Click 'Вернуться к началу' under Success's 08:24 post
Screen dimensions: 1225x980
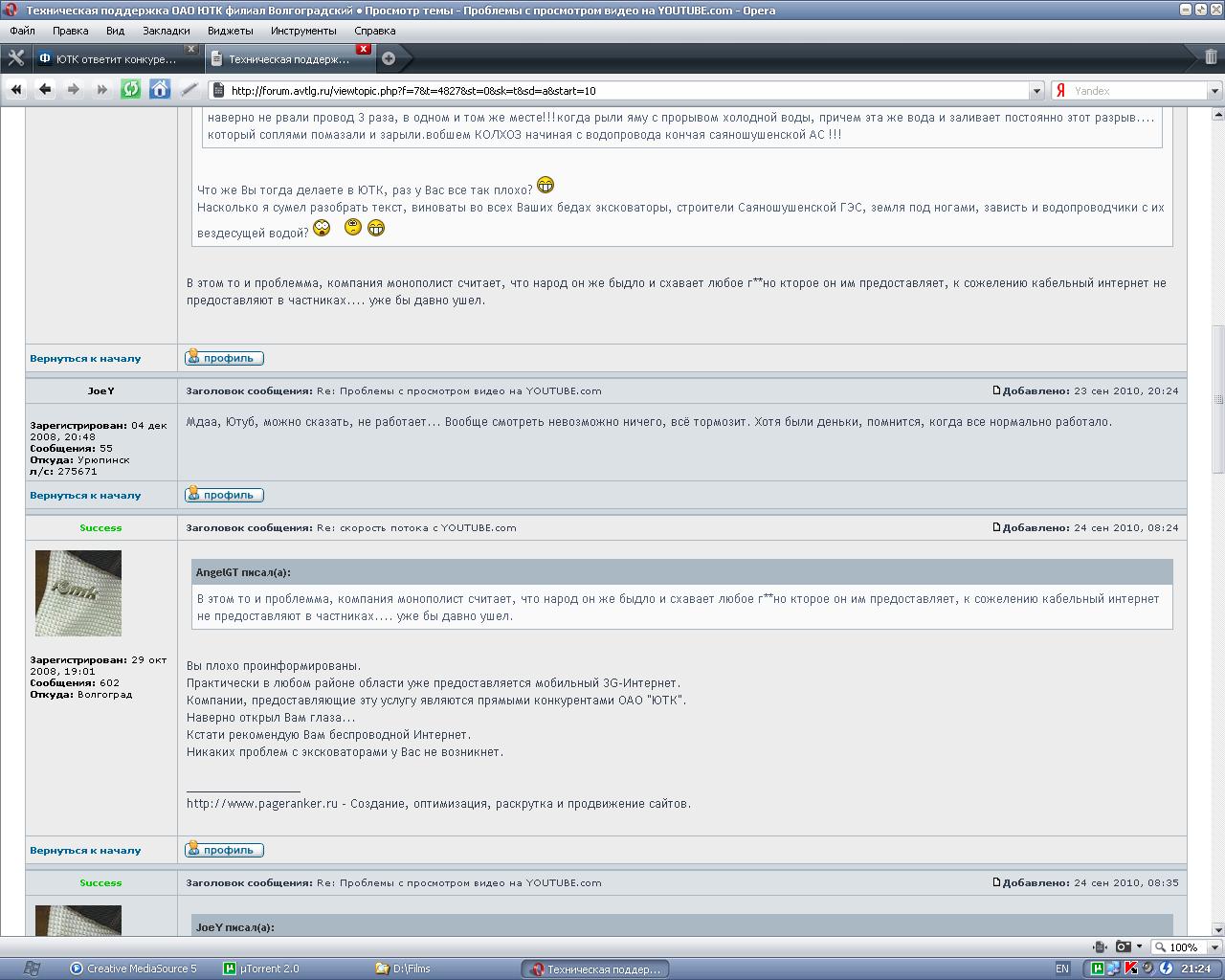click(85, 850)
